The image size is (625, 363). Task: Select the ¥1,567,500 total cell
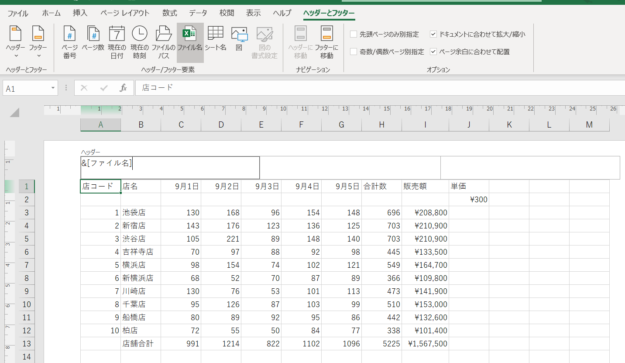click(425, 343)
